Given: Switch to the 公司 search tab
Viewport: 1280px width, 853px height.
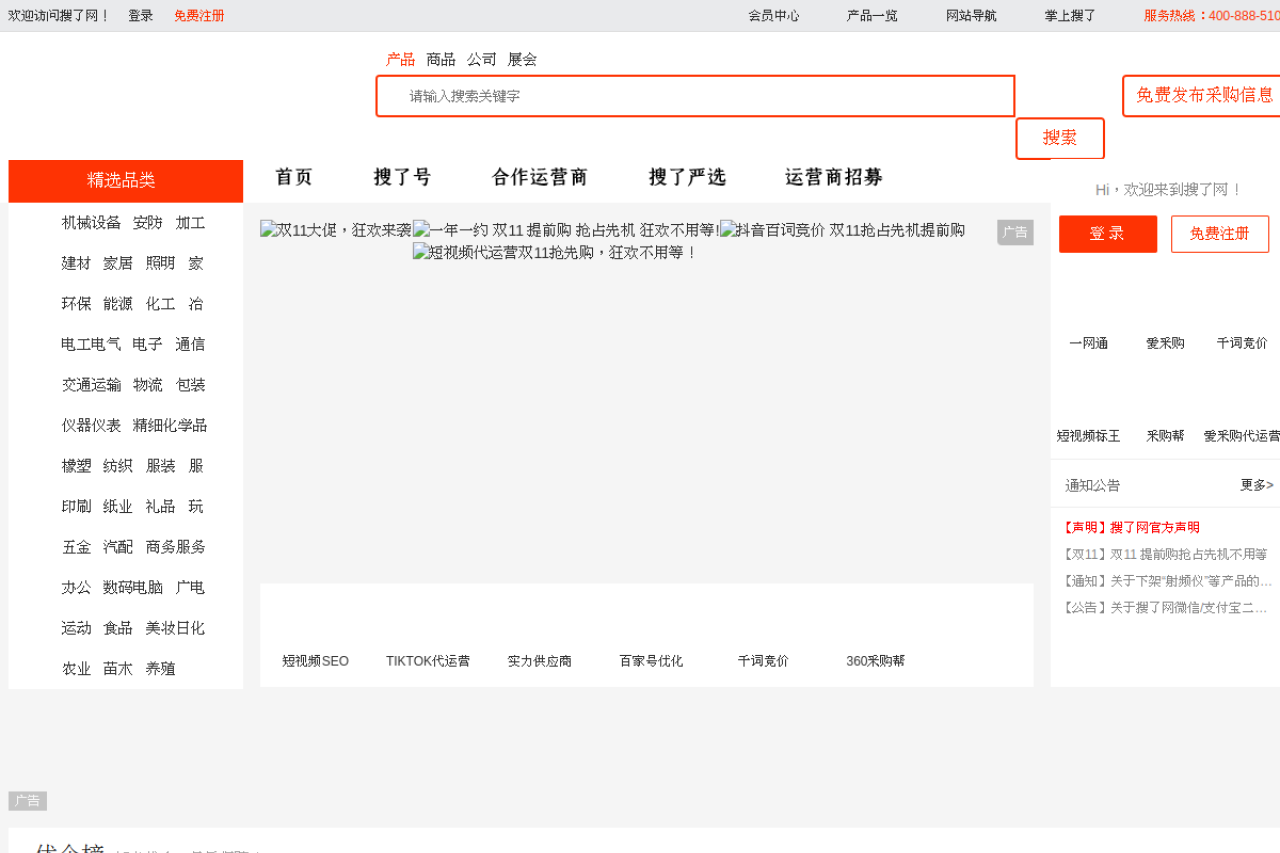Looking at the screenshot, I should (x=481, y=59).
